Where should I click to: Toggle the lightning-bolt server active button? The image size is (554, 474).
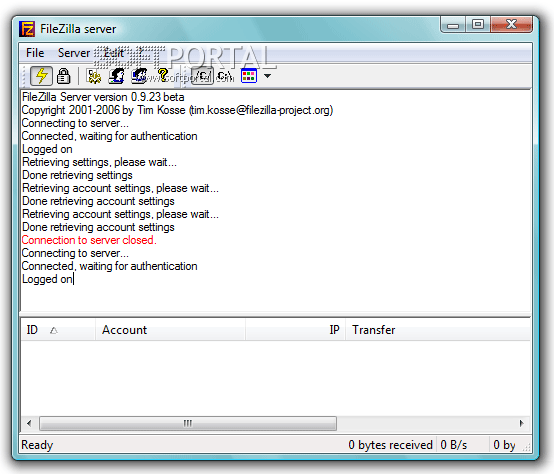pyautogui.click(x=41, y=76)
